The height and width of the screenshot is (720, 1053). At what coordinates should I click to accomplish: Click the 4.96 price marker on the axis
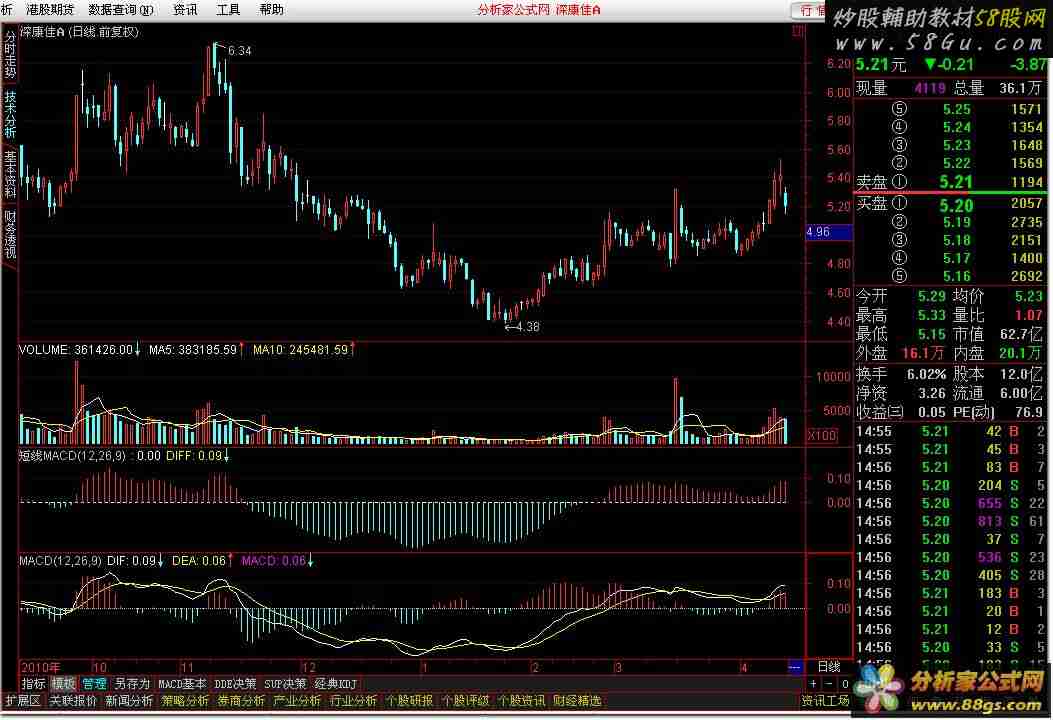(829, 232)
